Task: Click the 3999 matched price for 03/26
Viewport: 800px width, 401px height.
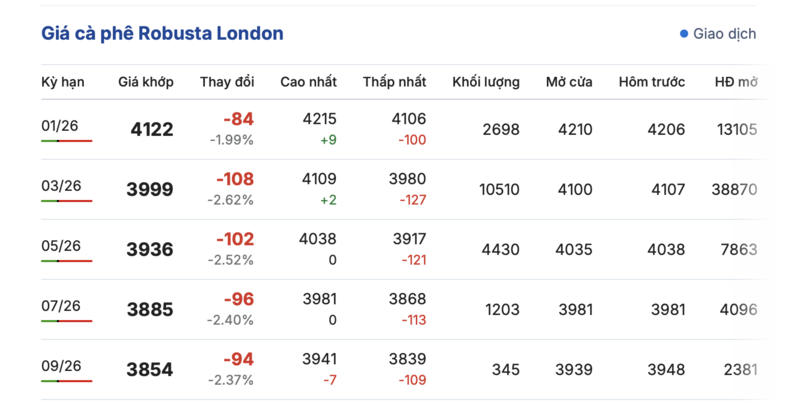Action: [x=150, y=190]
